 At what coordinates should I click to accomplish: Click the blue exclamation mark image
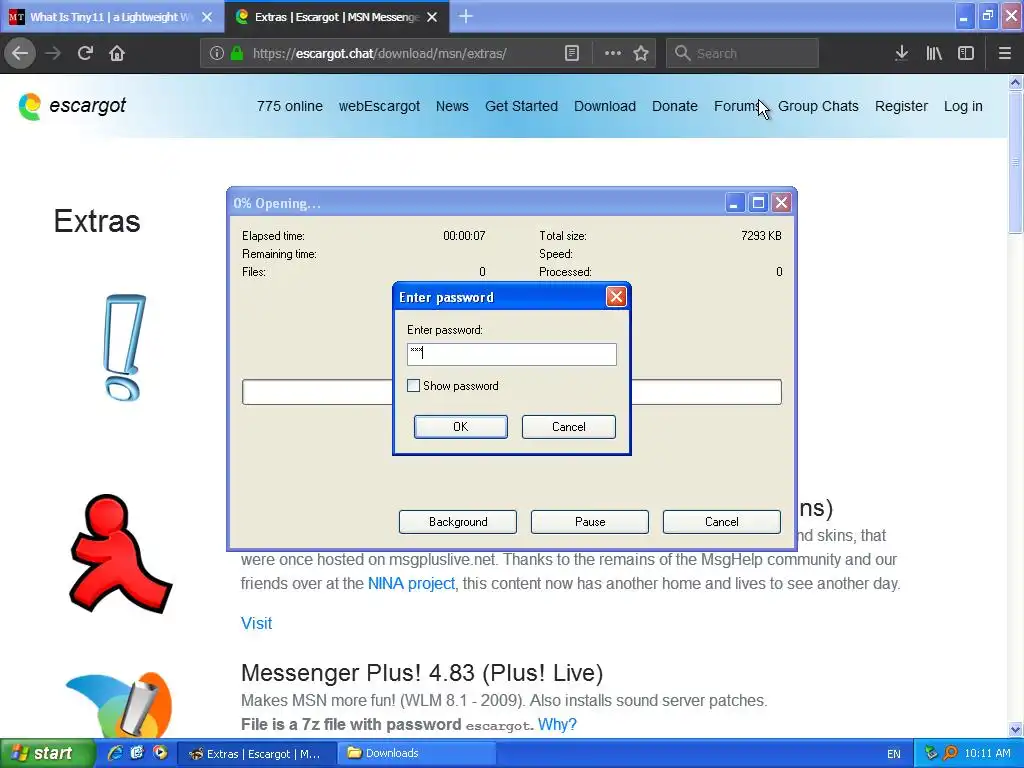point(124,347)
